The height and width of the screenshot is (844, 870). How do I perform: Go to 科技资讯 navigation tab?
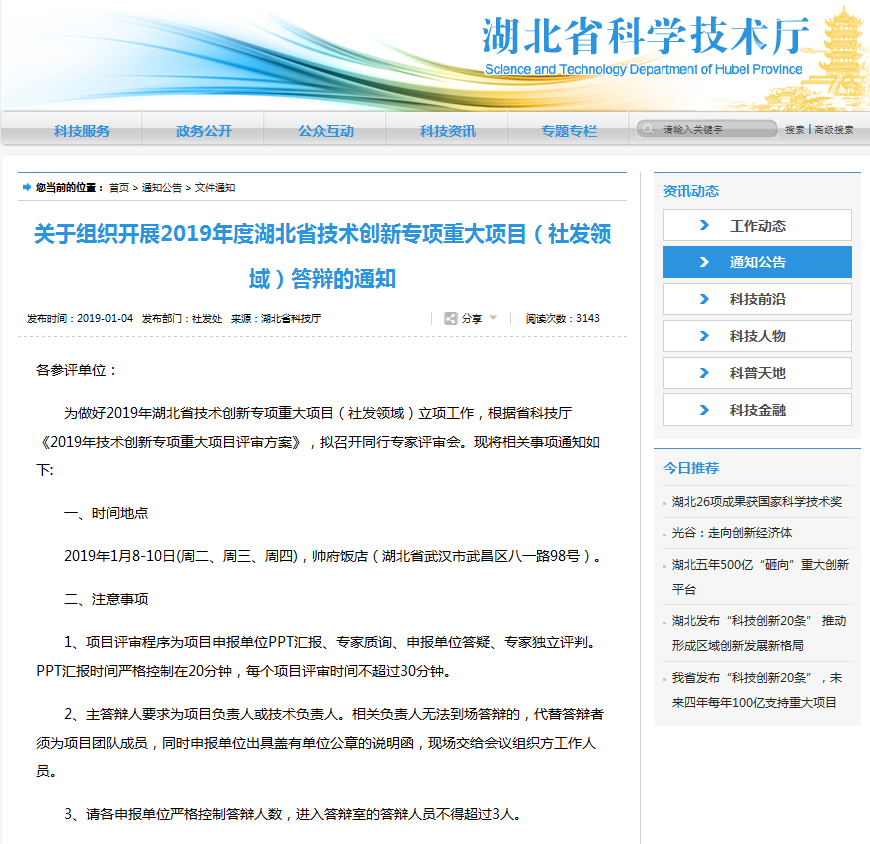click(448, 131)
